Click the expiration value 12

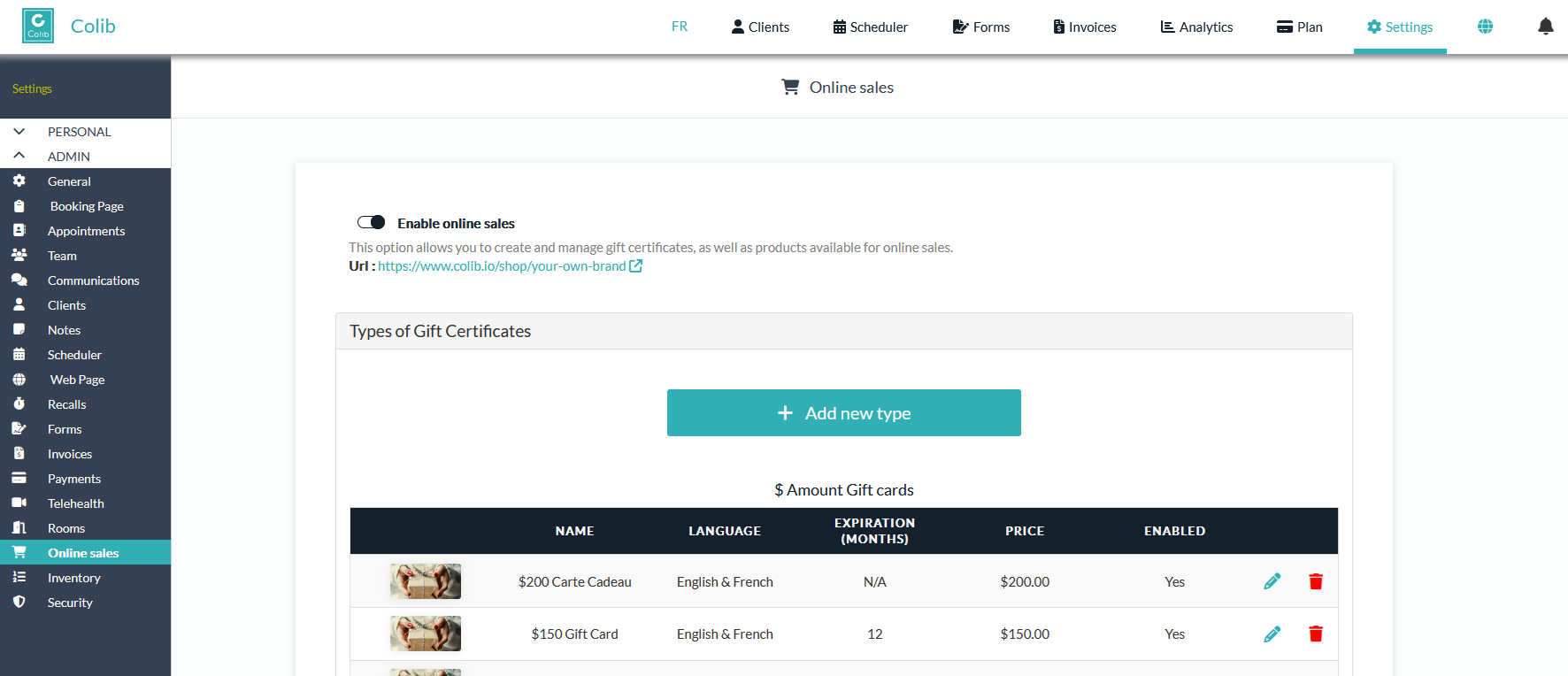pyautogui.click(x=875, y=634)
